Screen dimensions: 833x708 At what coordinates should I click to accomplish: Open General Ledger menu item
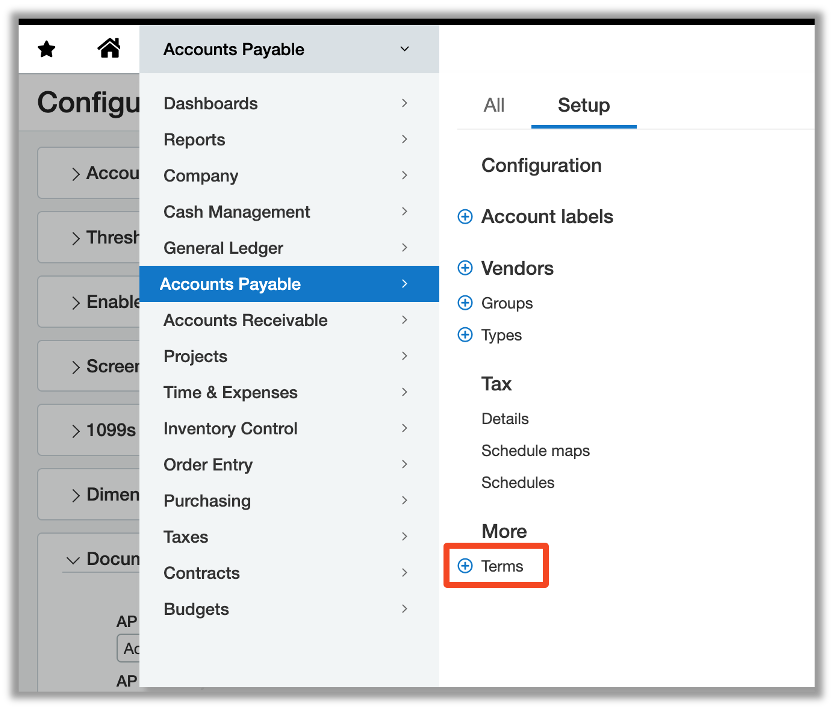click(223, 248)
